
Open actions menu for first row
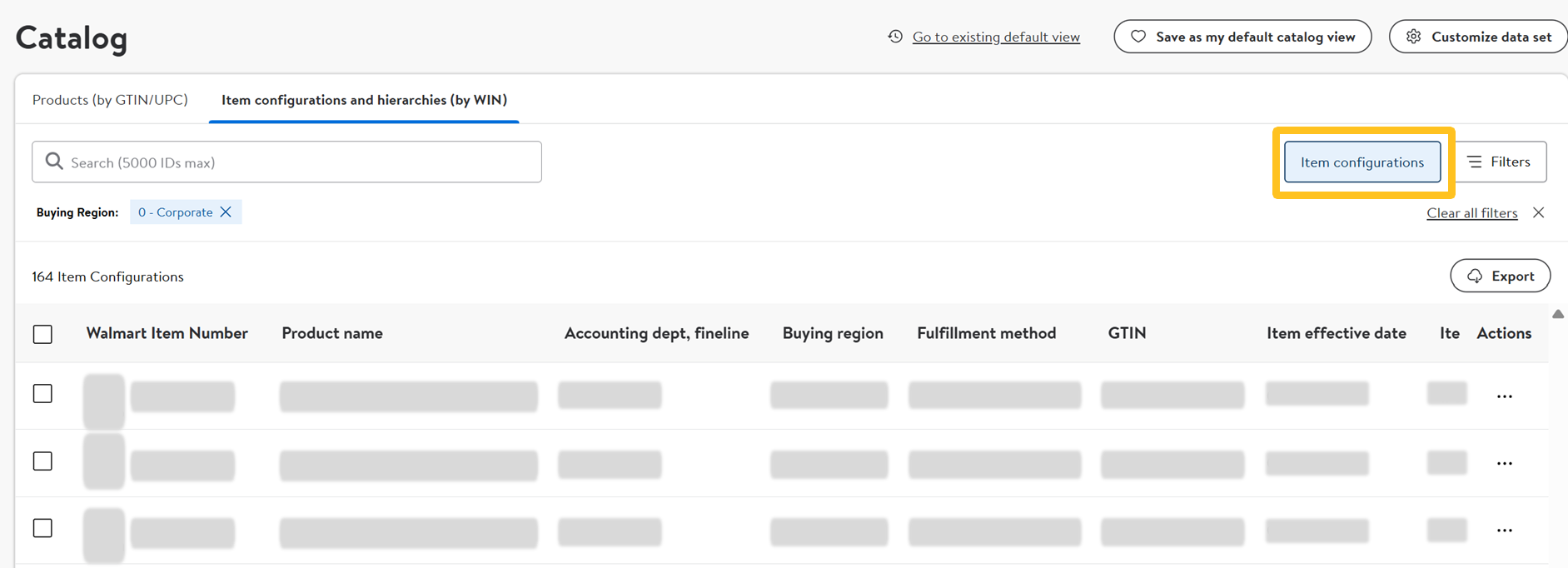tap(1504, 396)
